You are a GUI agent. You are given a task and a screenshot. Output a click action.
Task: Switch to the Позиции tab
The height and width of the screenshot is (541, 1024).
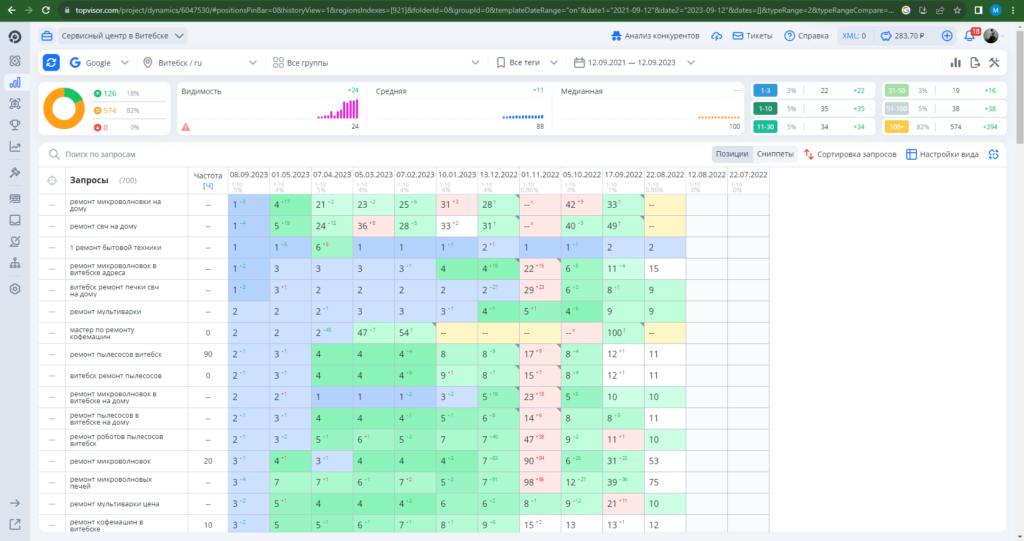pos(731,154)
